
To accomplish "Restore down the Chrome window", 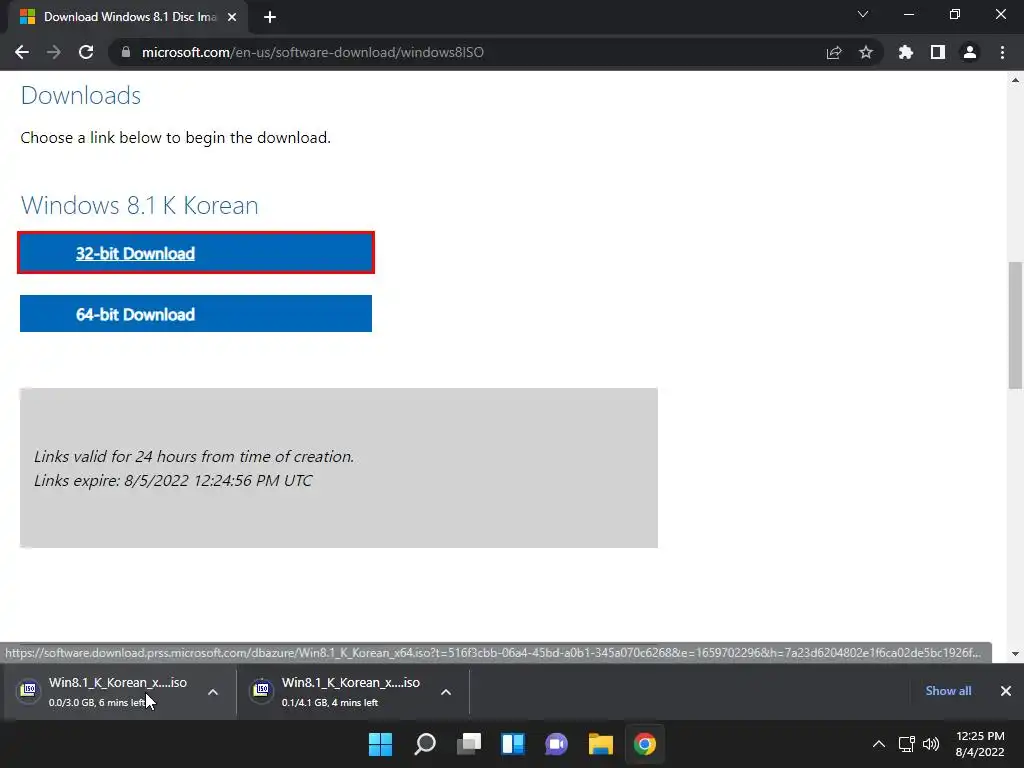I will [x=955, y=14].
